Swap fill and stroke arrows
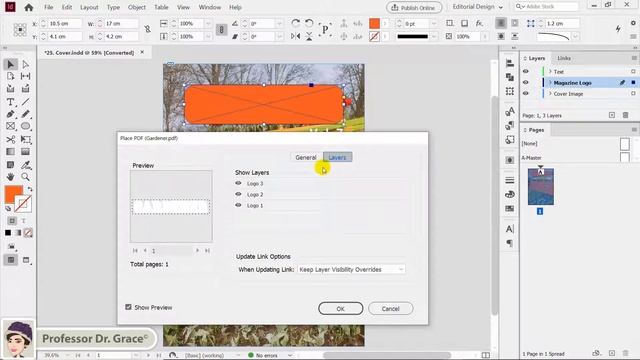 click(x=29, y=189)
